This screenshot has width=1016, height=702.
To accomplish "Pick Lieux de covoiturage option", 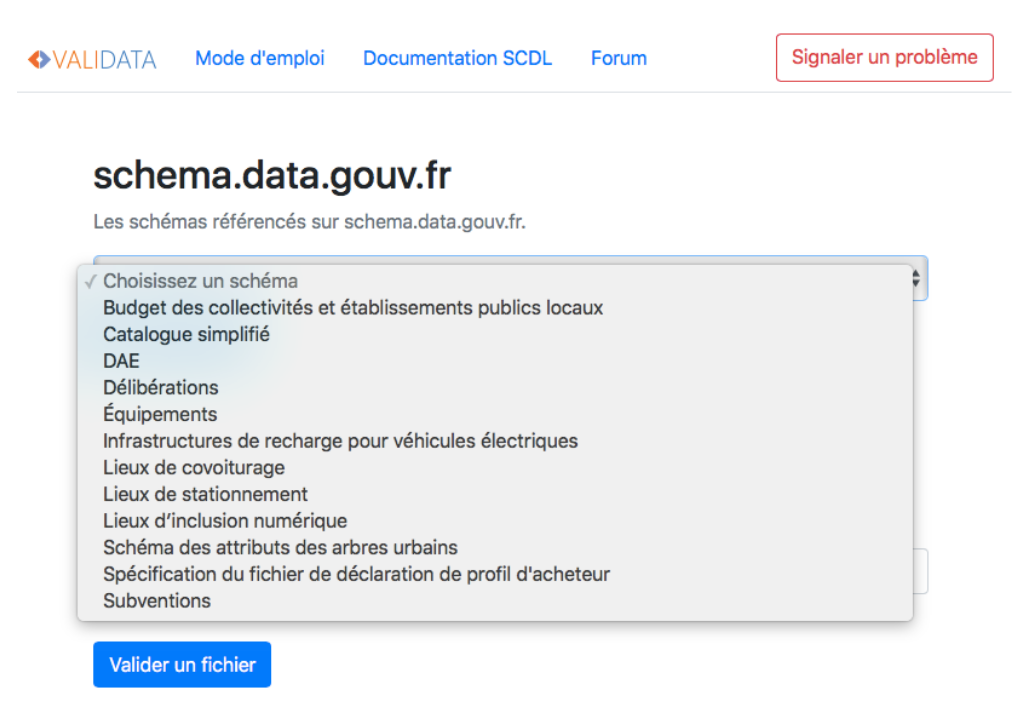I will coord(495,467).
